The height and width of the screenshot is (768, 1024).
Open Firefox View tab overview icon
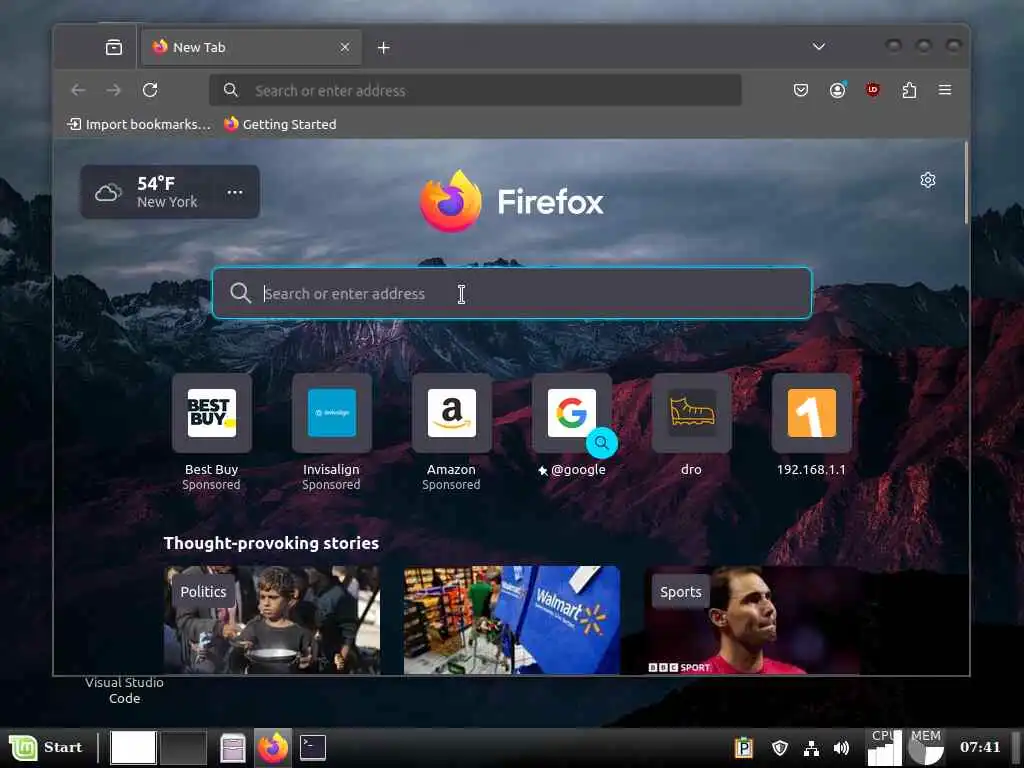[x=114, y=47]
